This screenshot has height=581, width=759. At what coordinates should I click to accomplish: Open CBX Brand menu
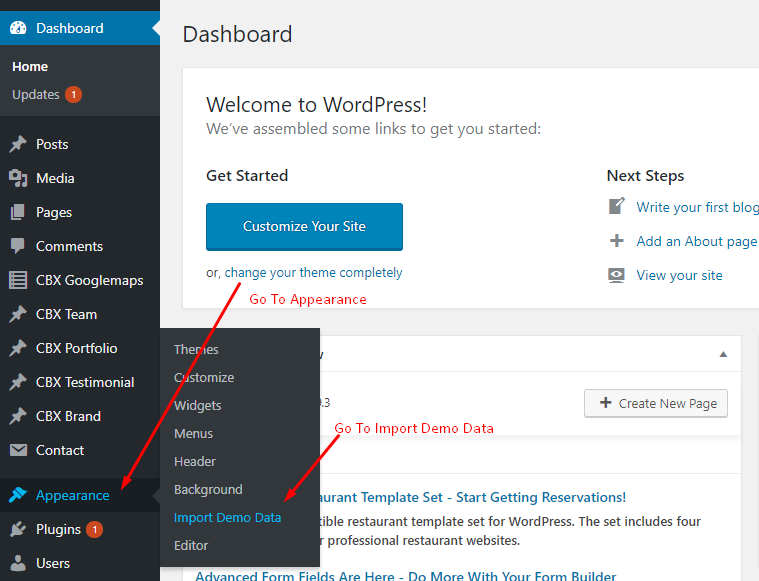pyautogui.click(x=80, y=416)
